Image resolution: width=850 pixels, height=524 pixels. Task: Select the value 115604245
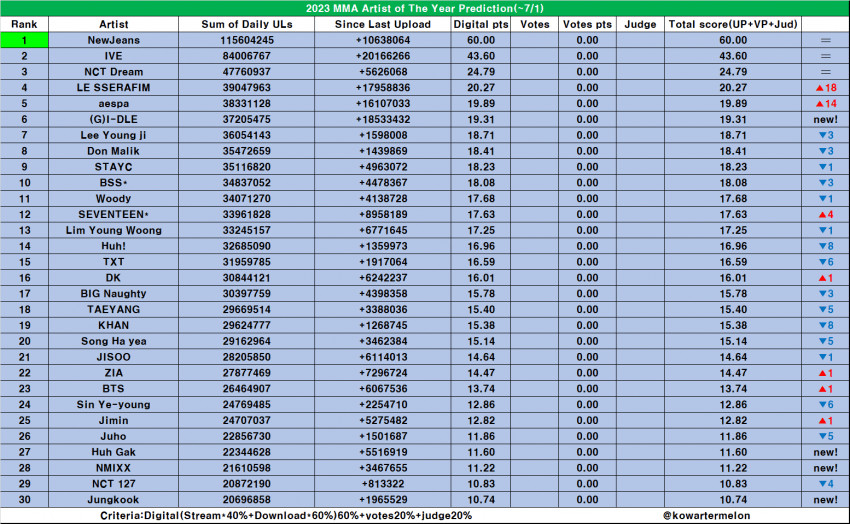pos(247,40)
